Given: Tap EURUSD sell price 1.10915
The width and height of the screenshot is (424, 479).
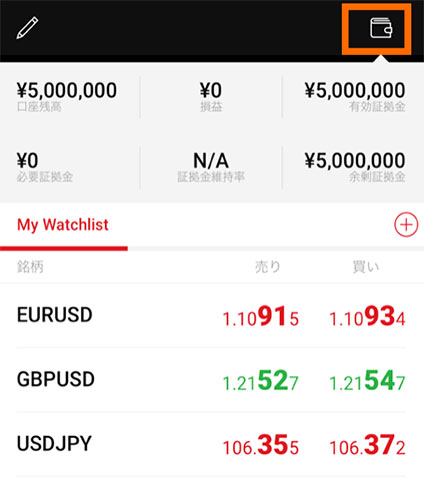Looking at the screenshot, I should 261,316.
